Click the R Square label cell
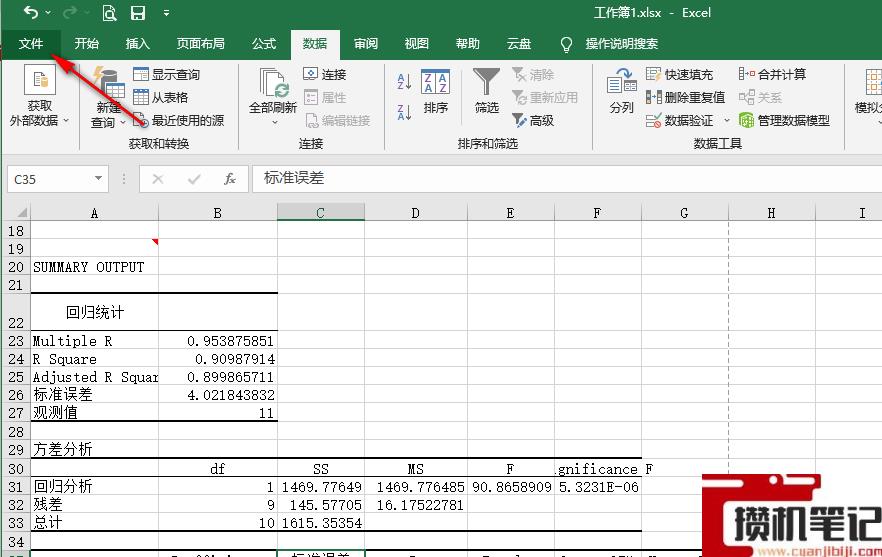Screen dimensions: 882x557 [94, 359]
